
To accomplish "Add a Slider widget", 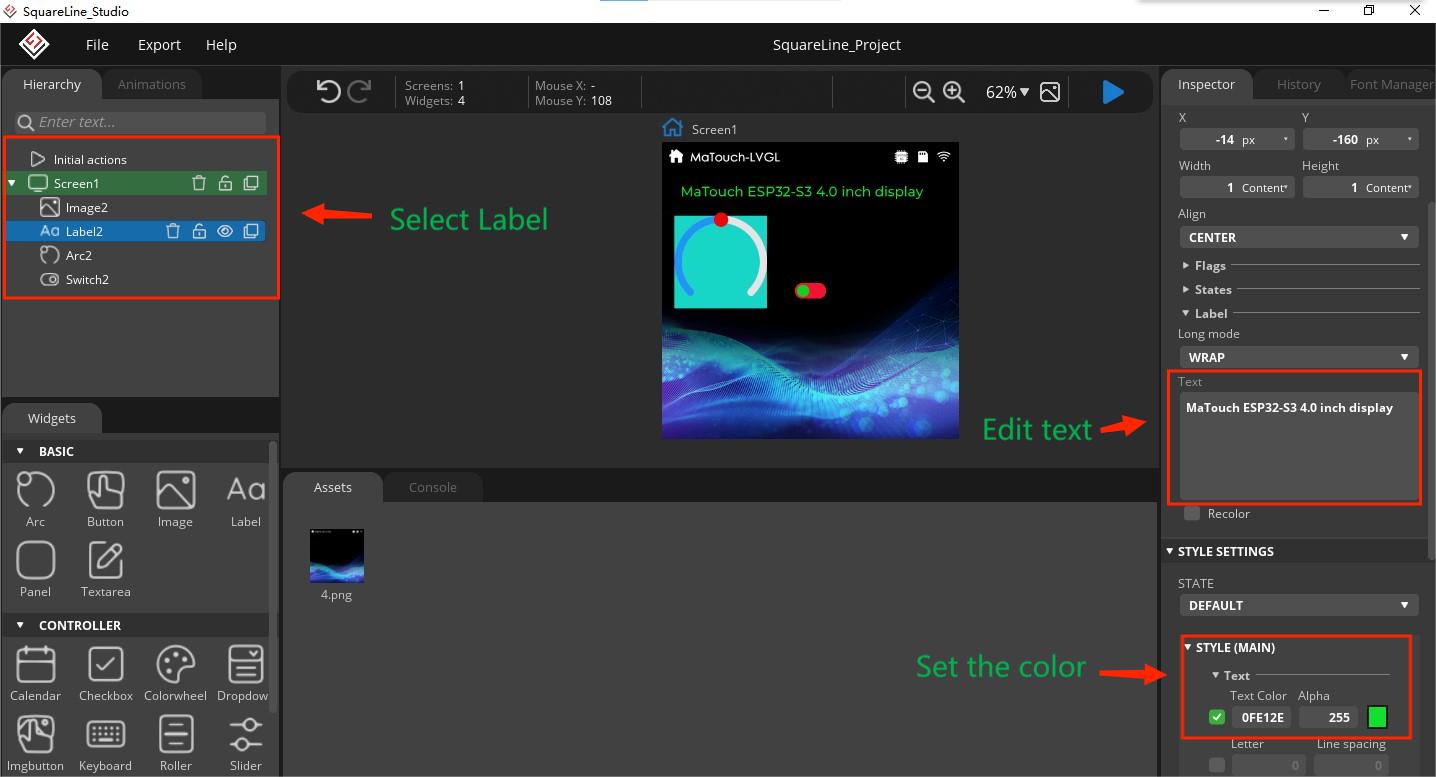I will 245,743.
